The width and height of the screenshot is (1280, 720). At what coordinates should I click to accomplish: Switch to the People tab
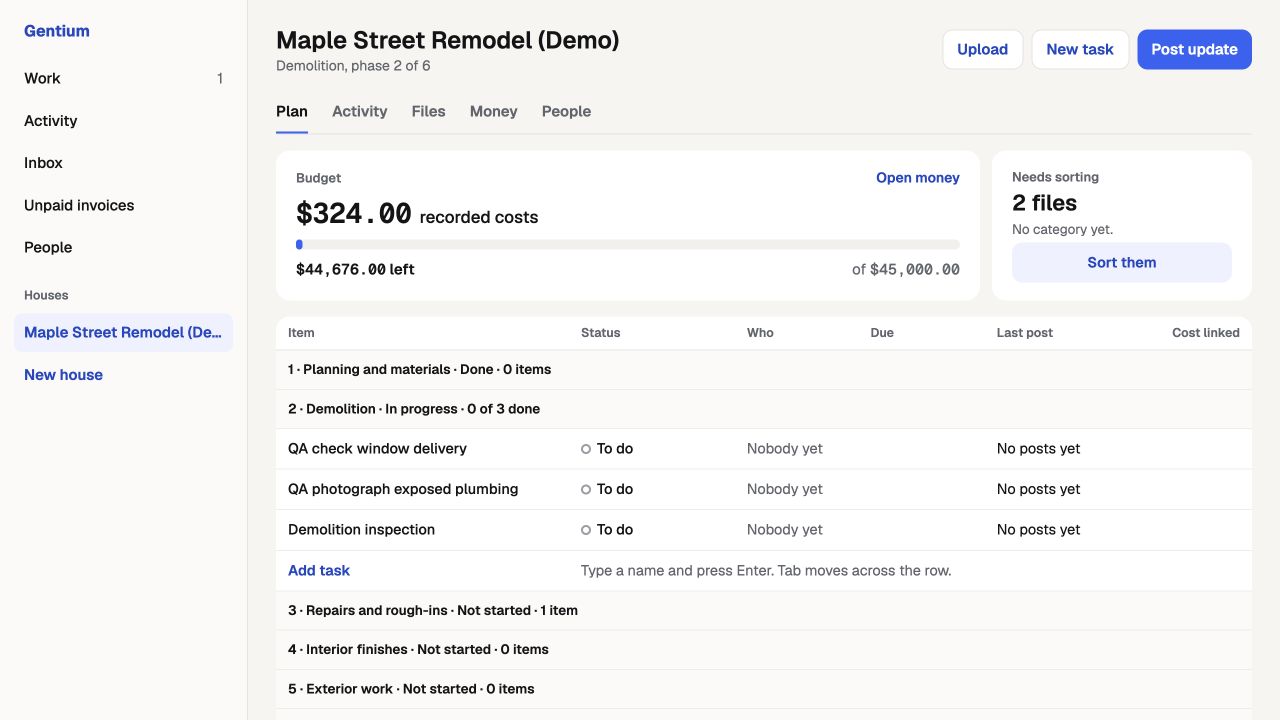(566, 112)
